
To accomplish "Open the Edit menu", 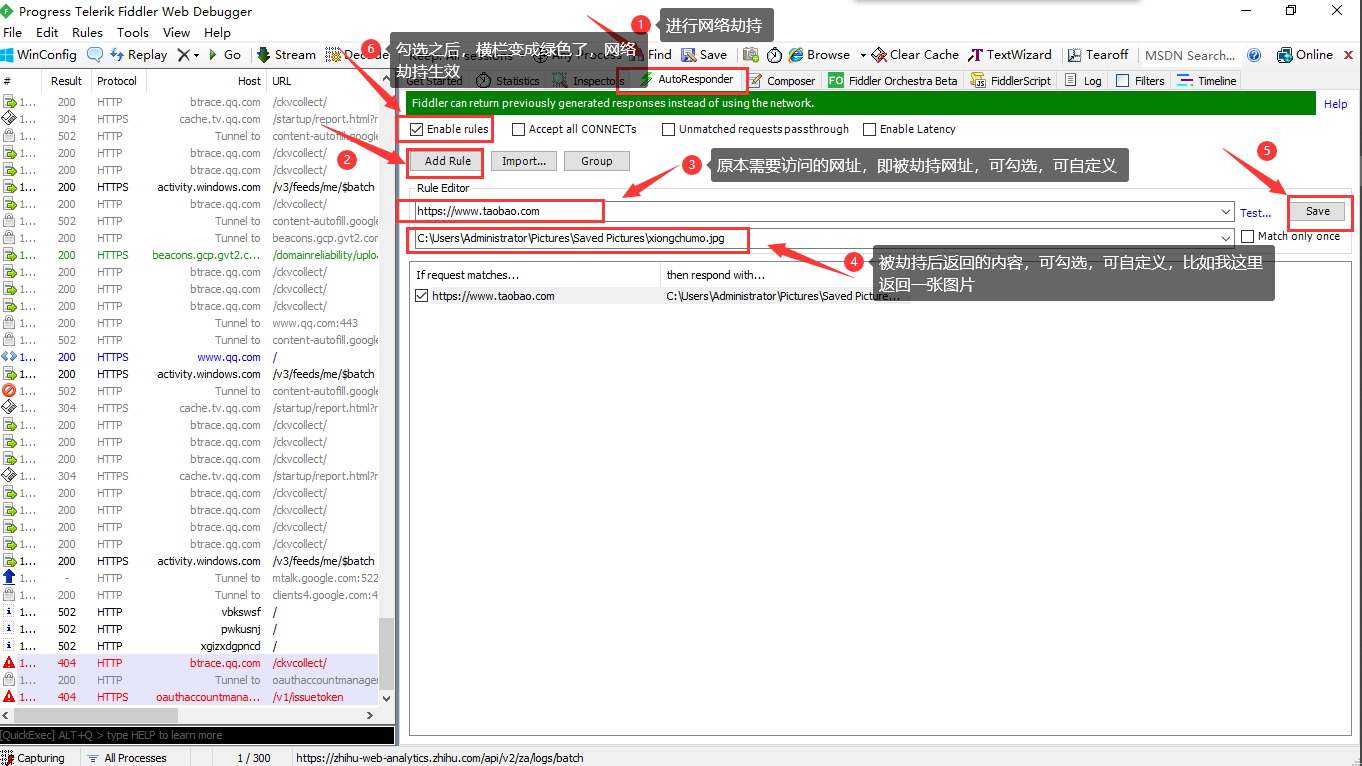I will pyautogui.click(x=47, y=32).
